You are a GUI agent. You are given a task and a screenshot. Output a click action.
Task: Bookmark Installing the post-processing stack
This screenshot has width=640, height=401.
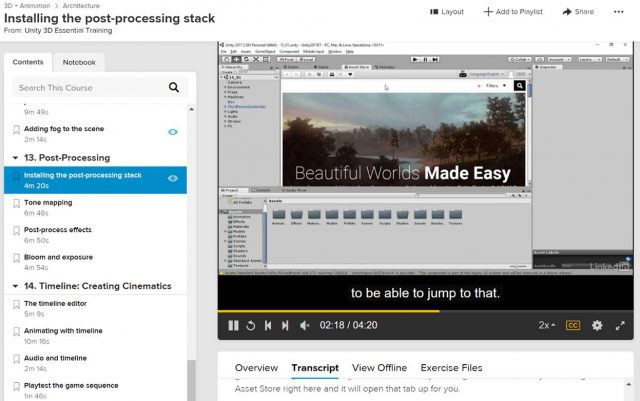16,176
